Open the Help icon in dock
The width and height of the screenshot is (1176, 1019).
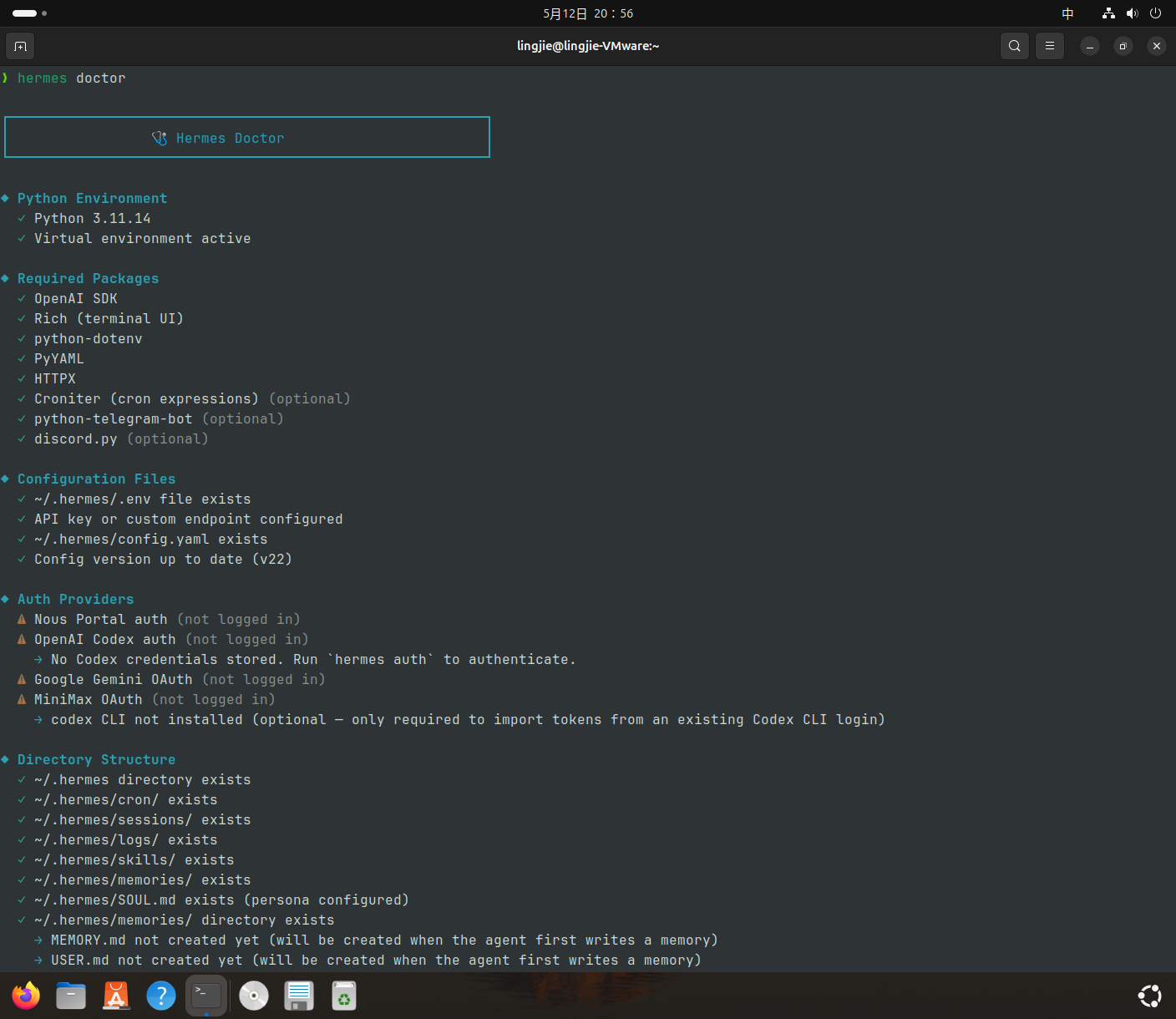pos(161,996)
